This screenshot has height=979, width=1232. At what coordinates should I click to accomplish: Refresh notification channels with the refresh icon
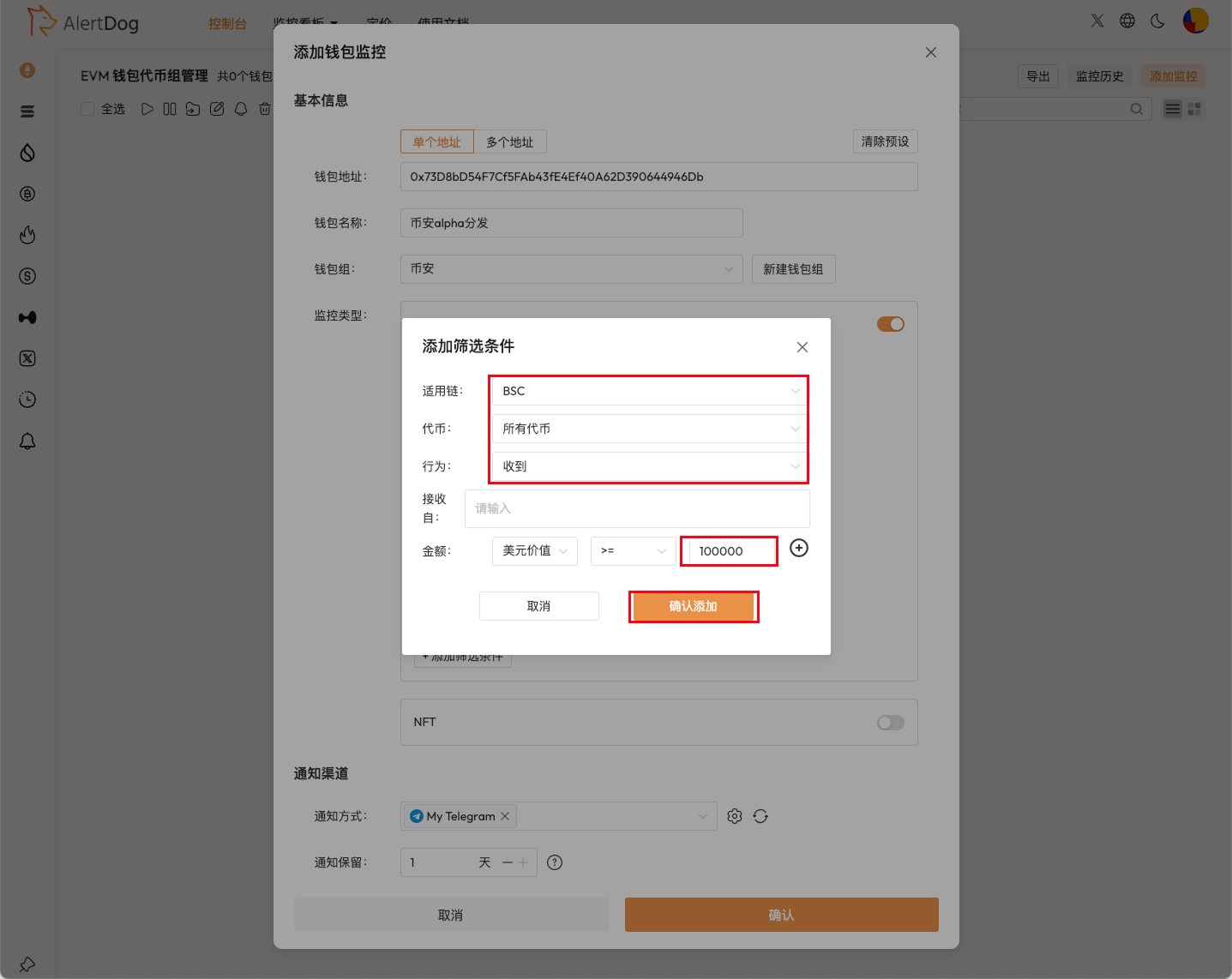[x=760, y=815]
